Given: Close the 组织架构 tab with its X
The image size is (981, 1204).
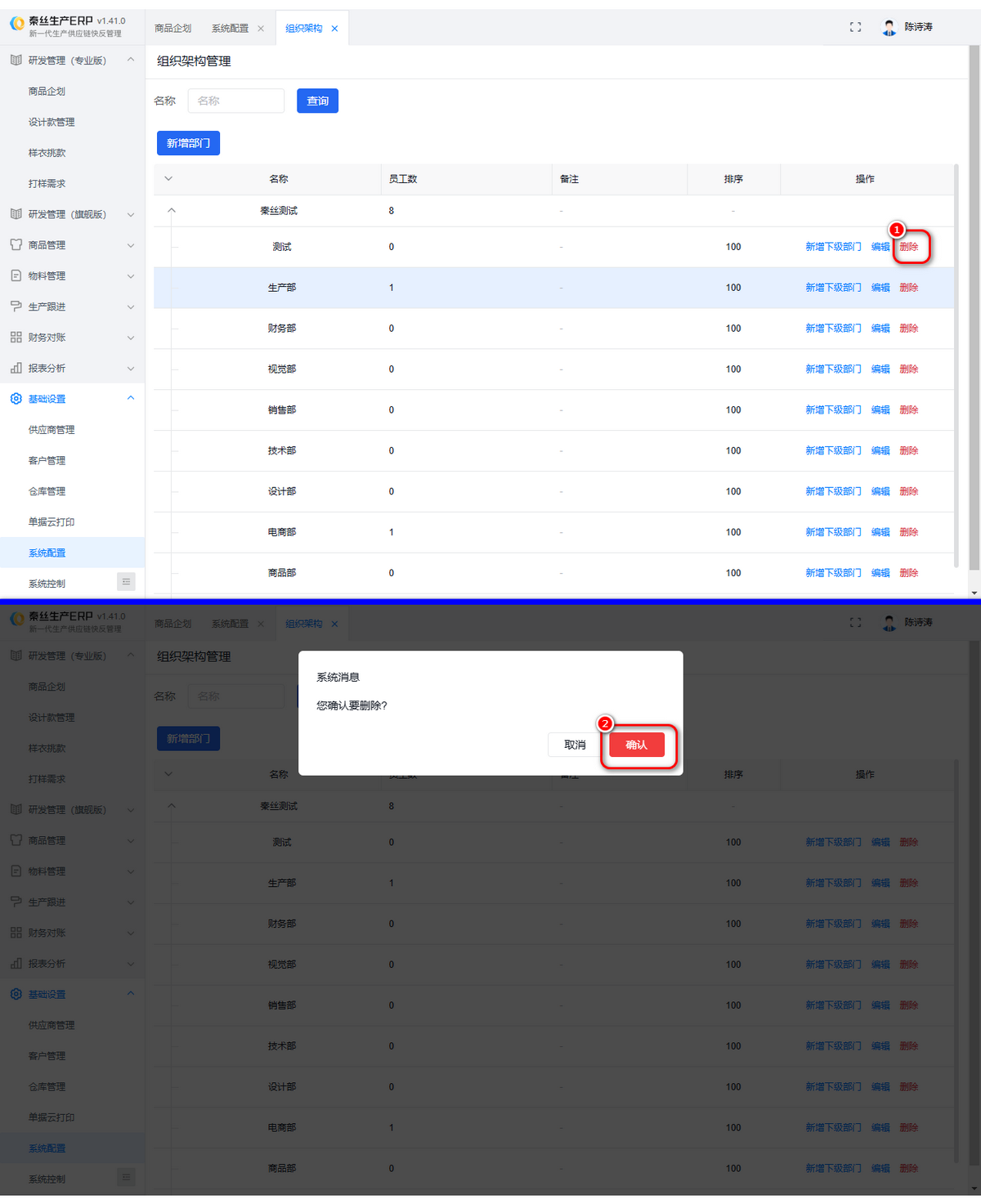Looking at the screenshot, I should click(x=334, y=29).
